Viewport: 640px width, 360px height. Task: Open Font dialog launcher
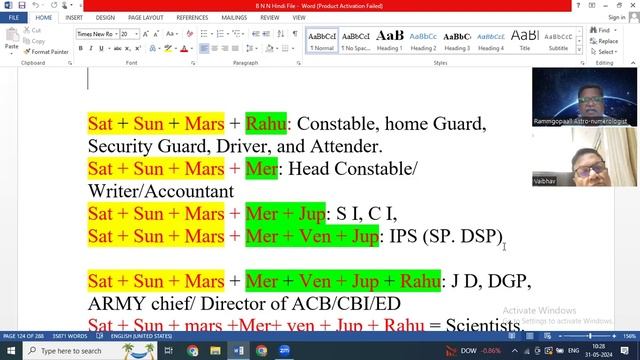[193, 63]
